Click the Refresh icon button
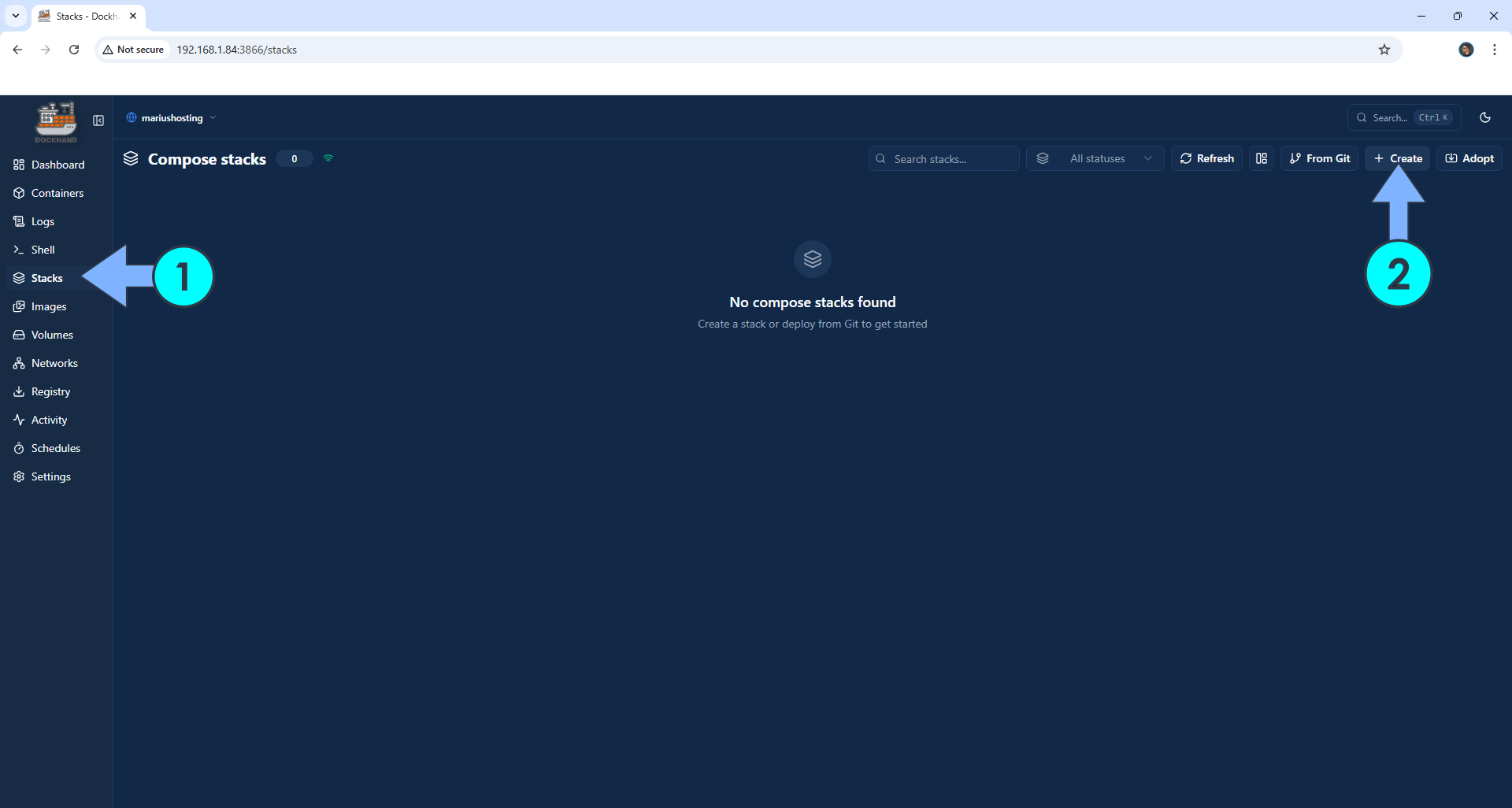The image size is (1512, 808). point(1186,158)
